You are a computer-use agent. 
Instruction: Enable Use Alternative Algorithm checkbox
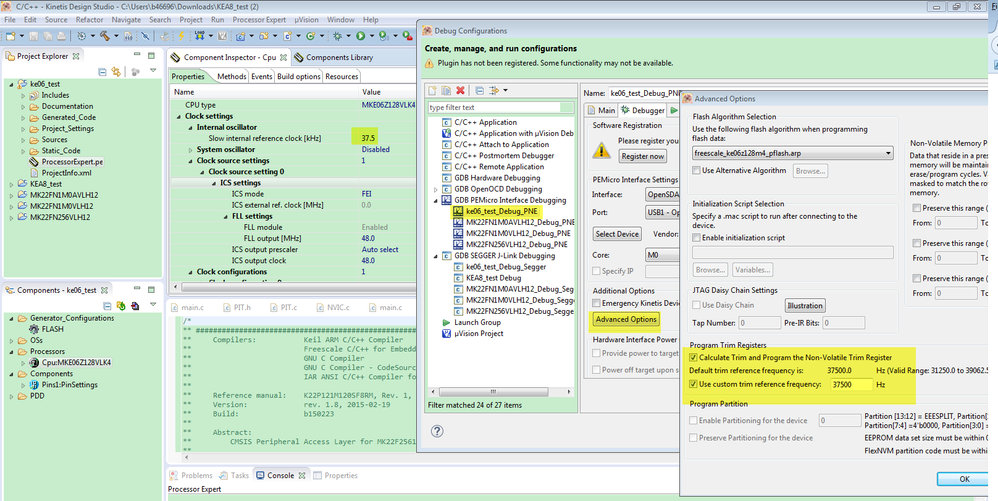point(696,171)
